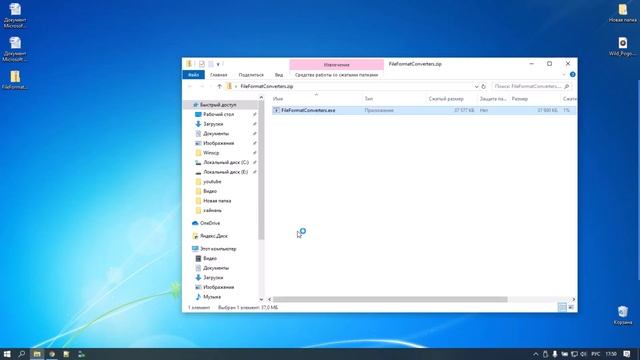Expand the ribbon with the chevron
The width and height of the screenshot is (640, 360).
pos(564,75)
